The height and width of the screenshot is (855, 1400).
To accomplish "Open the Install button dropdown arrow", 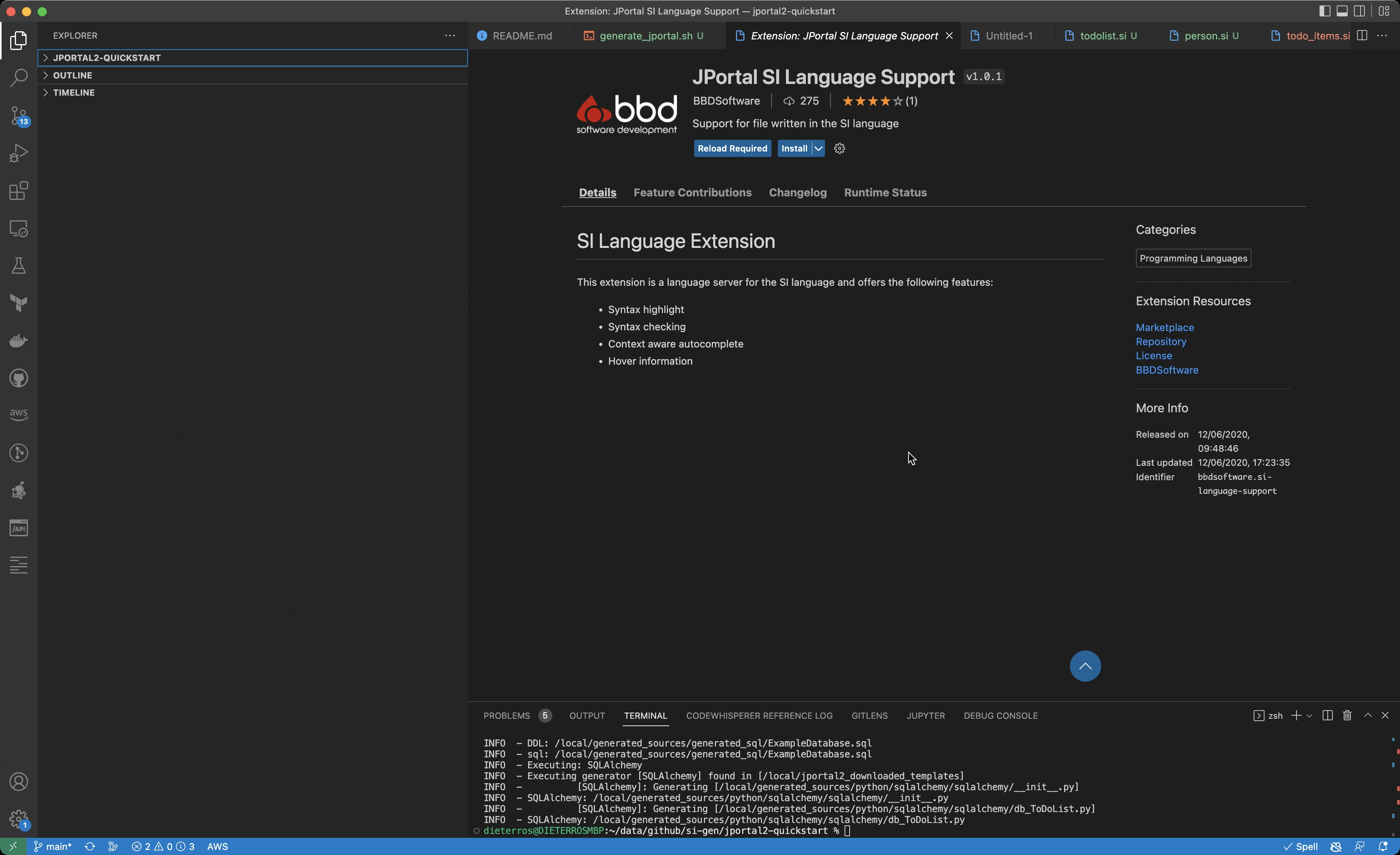I will [818, 148].
